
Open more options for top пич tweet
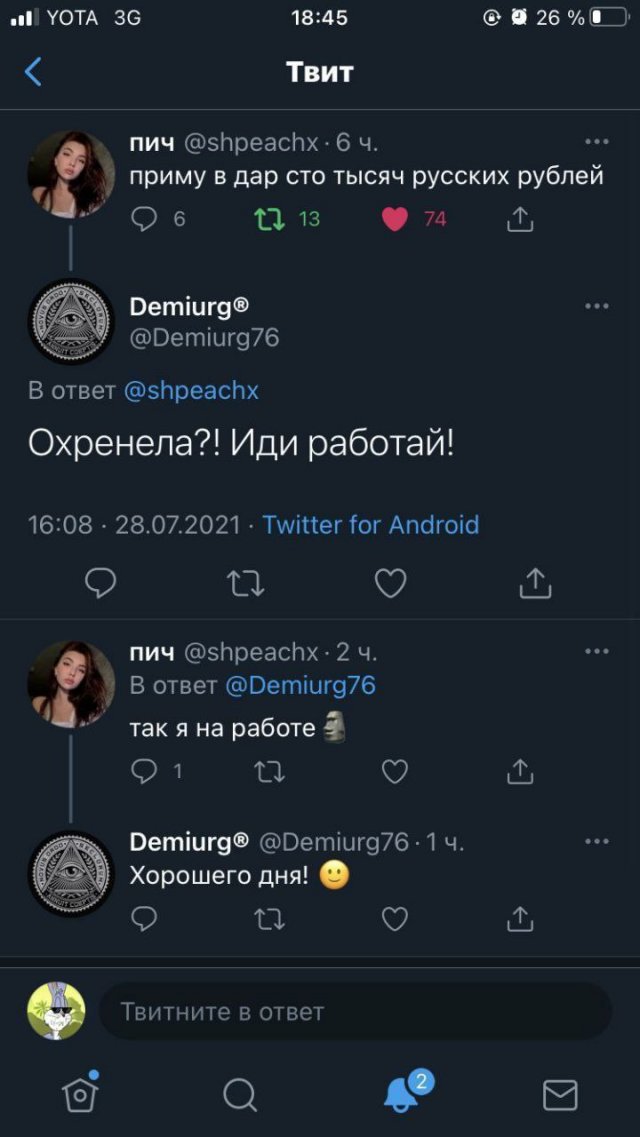(x=596, y=142)
